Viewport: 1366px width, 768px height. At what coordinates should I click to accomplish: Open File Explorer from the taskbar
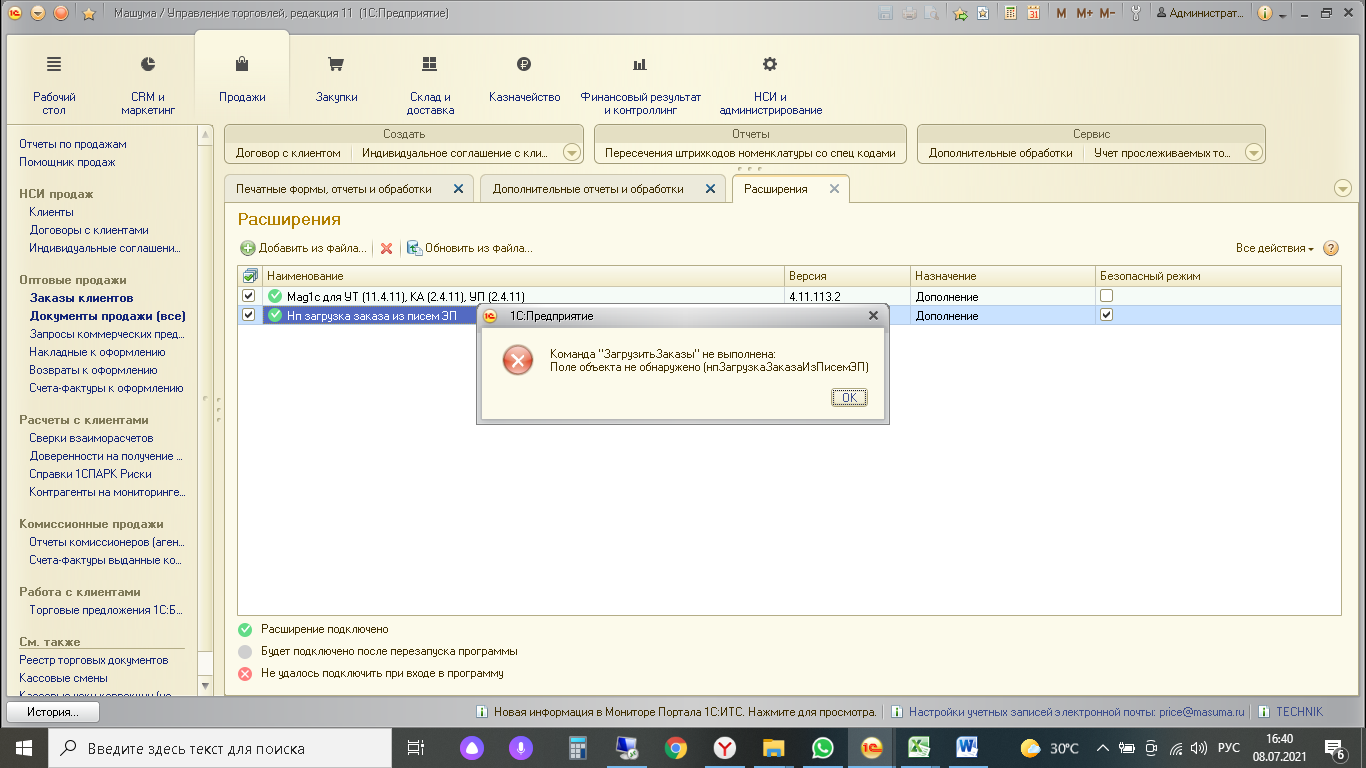coord(774,748)
